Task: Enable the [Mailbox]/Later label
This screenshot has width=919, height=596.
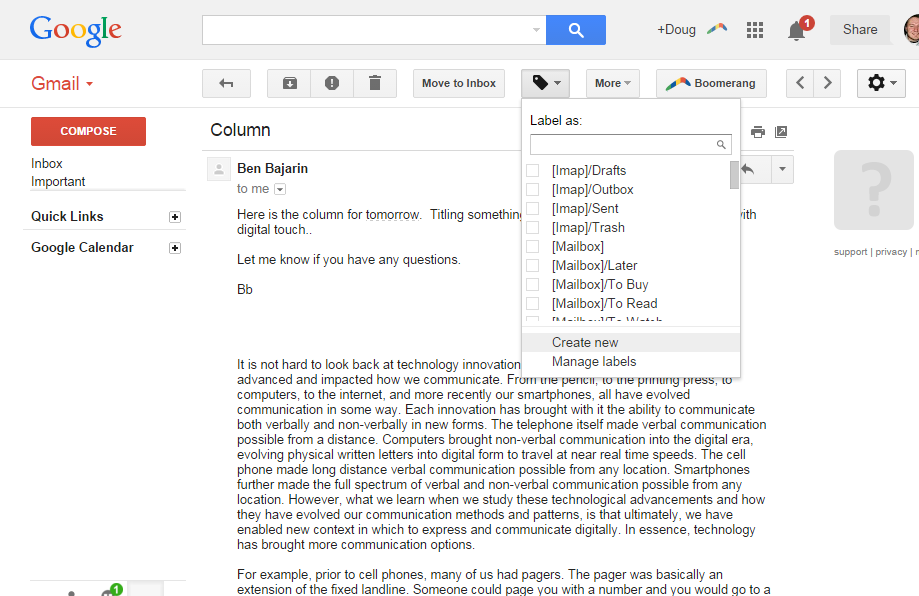Action: [533, 265]
